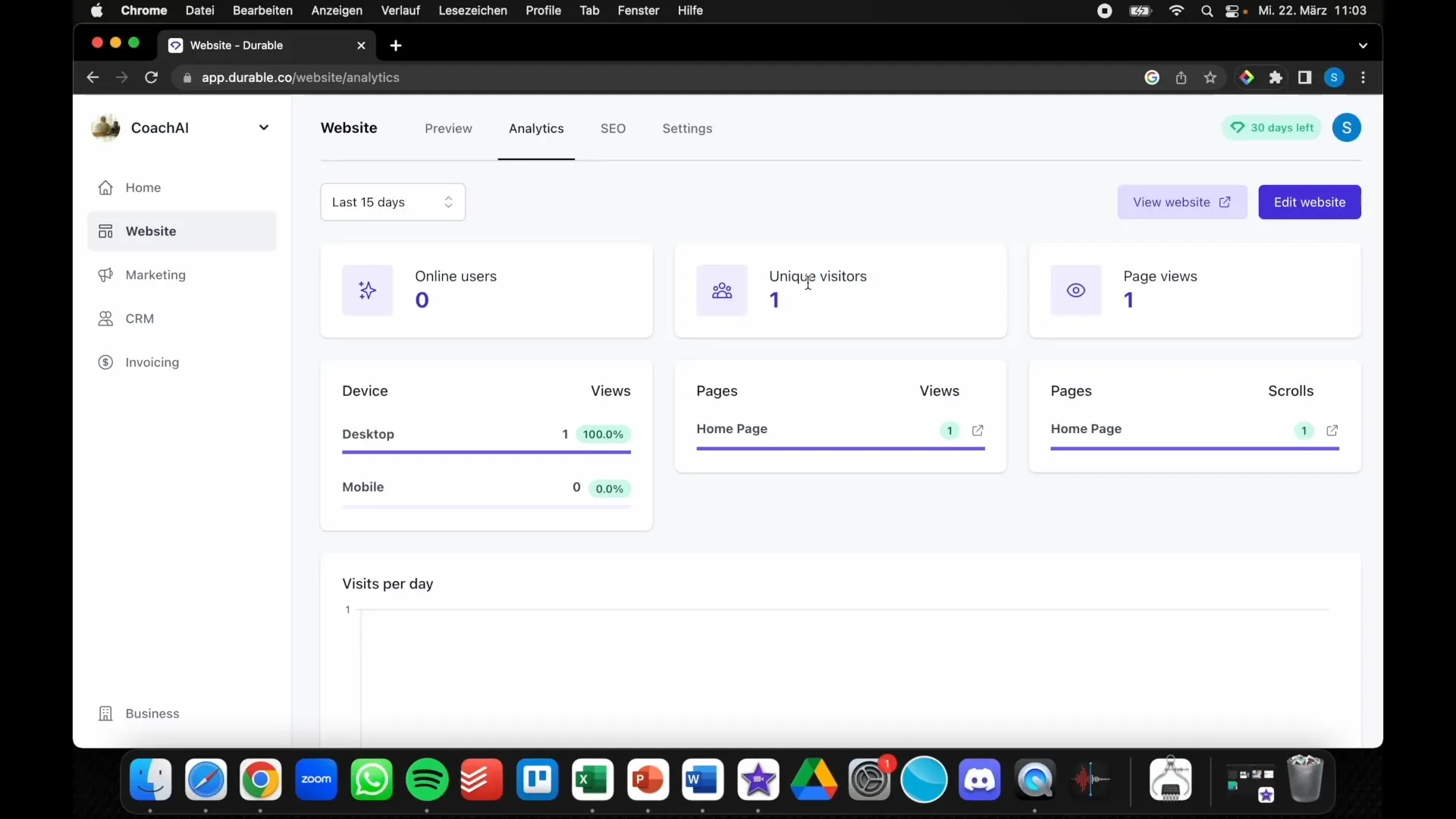The image size is (1456, 819).
Task: Open Discord from the Dock
Action: (980, 780)
